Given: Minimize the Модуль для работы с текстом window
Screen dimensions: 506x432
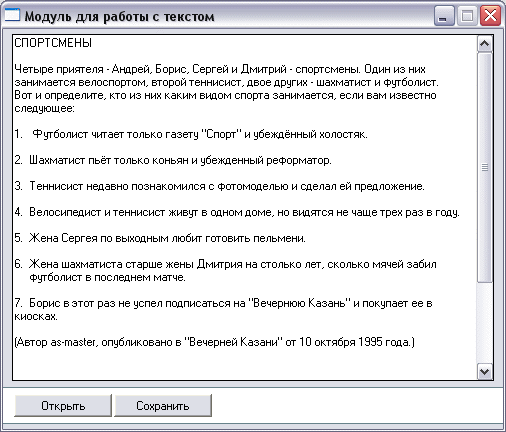Looking at the screenshot, I should (x=444, y=16).
